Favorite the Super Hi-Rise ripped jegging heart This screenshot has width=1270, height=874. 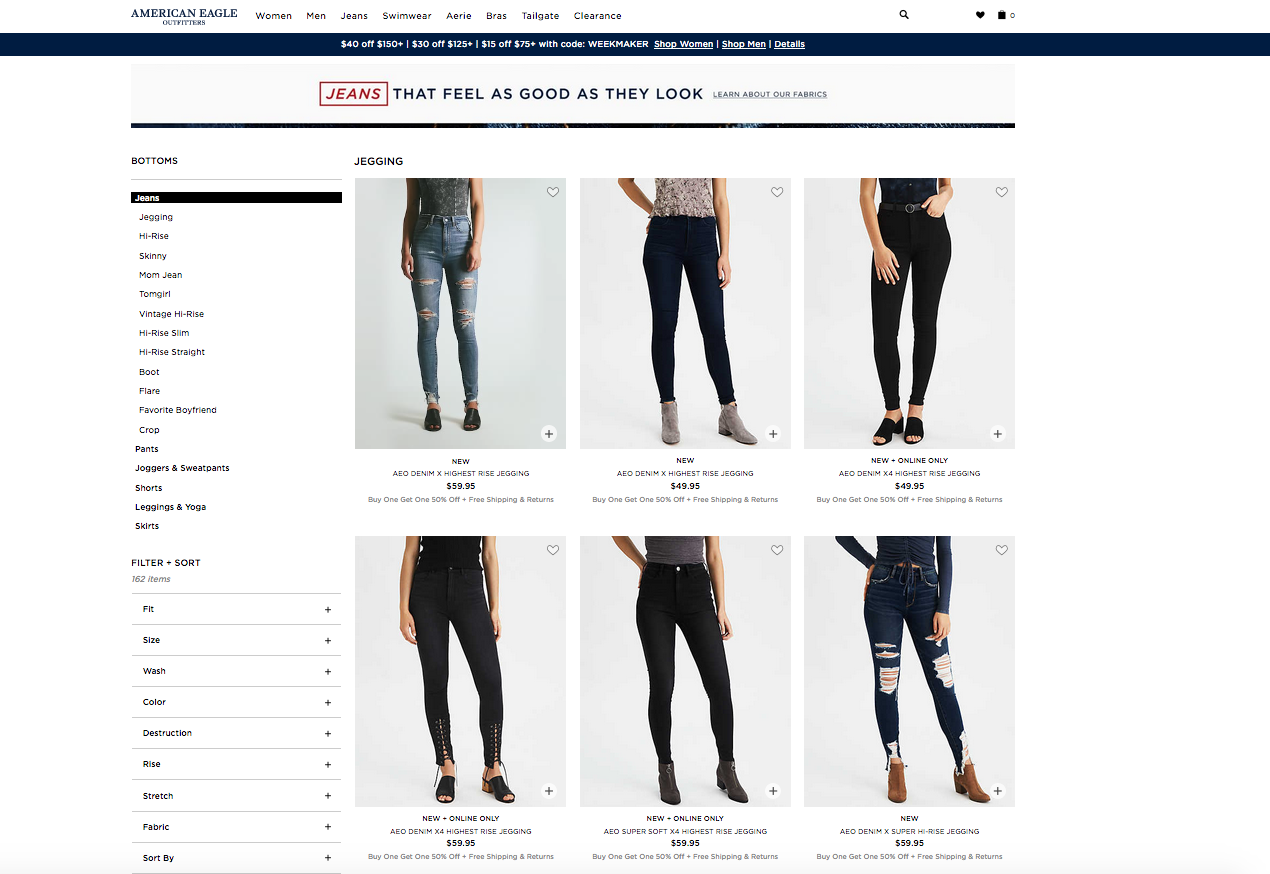pyautogui.click(x=1001, y=550)
